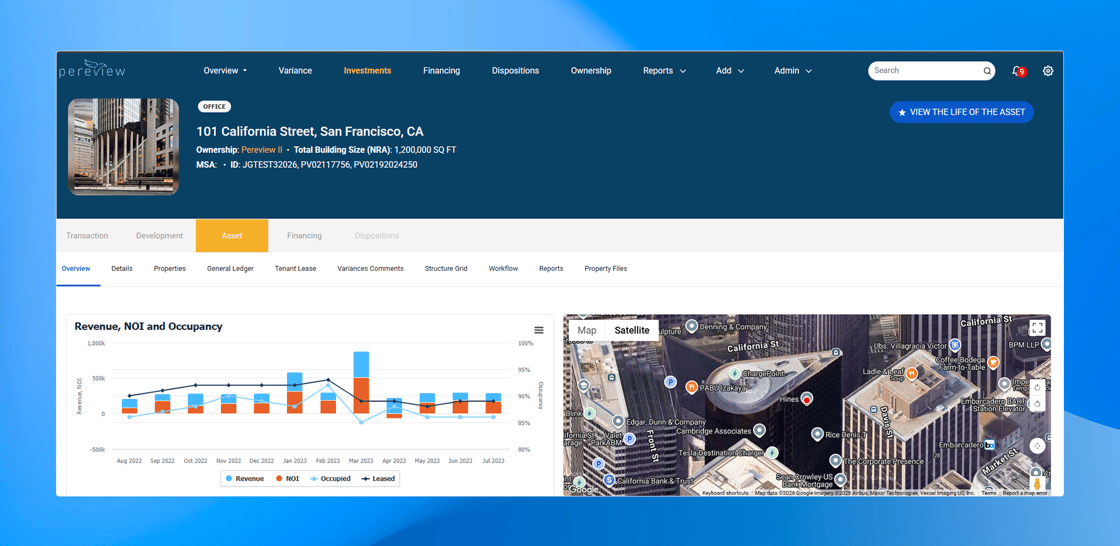This screenshot has height=546, width=1120.
Task: Switch to the Development tab
Action: (x=159, y=236)
